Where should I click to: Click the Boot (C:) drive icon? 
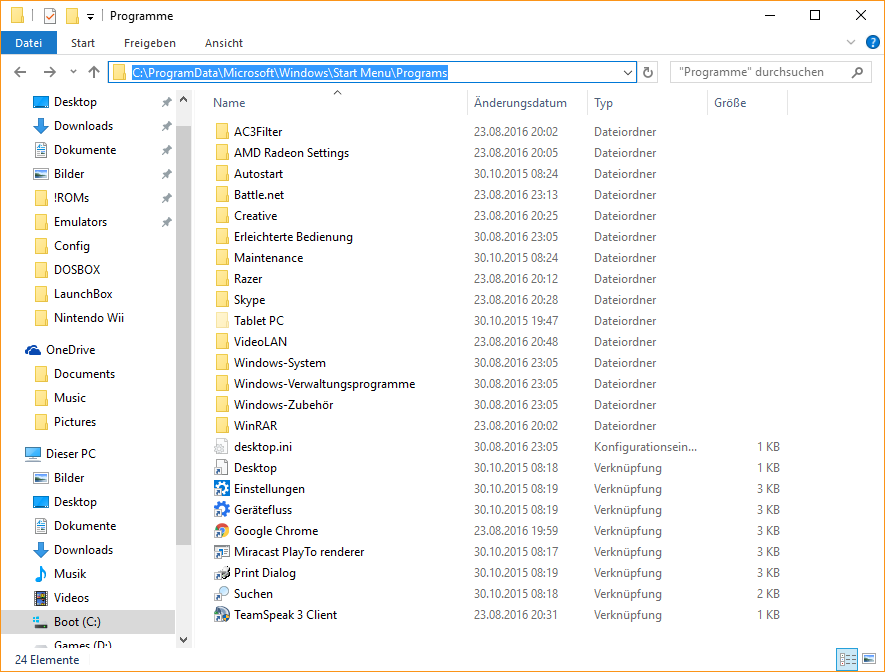[41, 622]
